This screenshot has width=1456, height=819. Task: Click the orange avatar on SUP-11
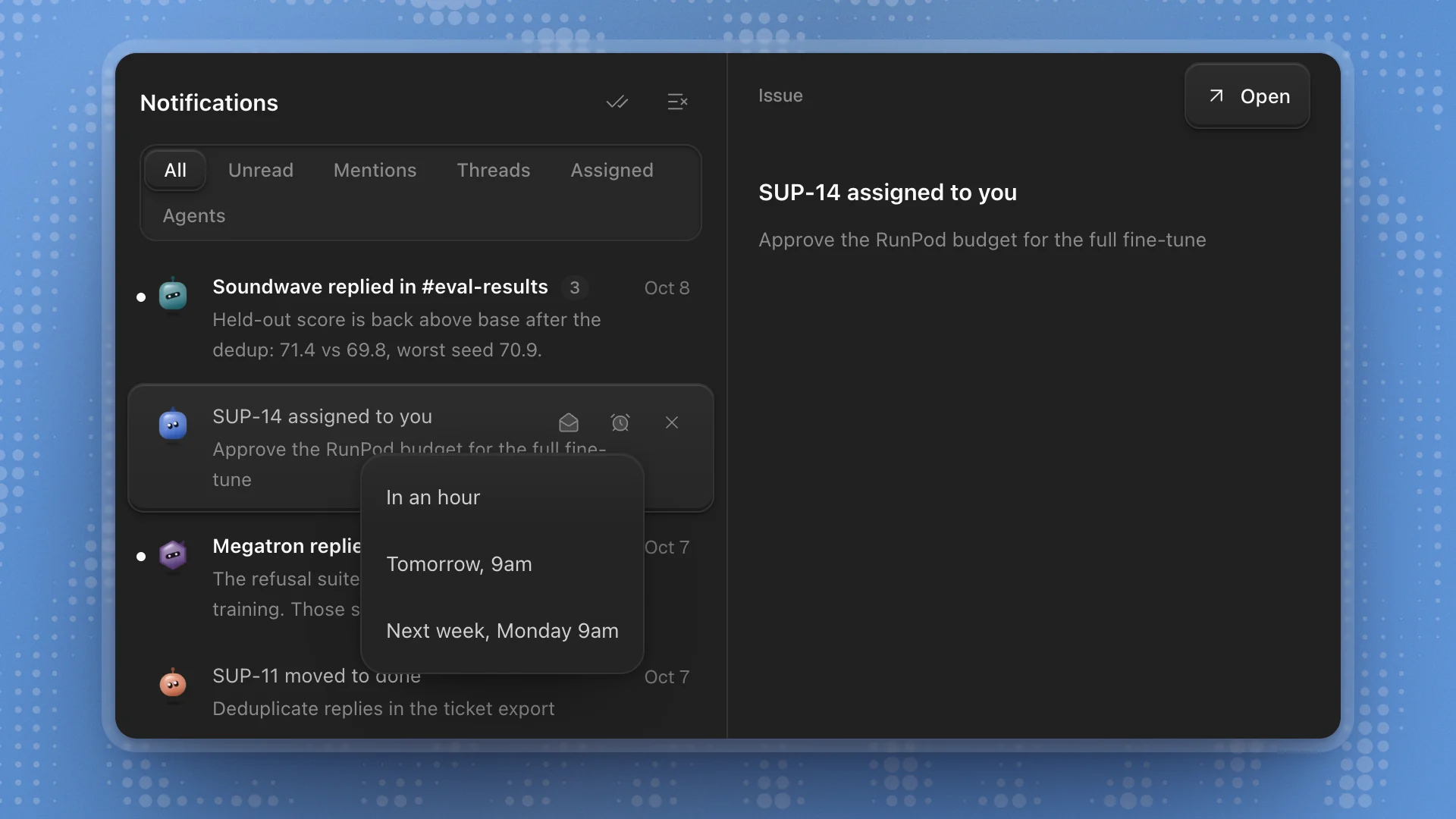[x=173, y=684]
